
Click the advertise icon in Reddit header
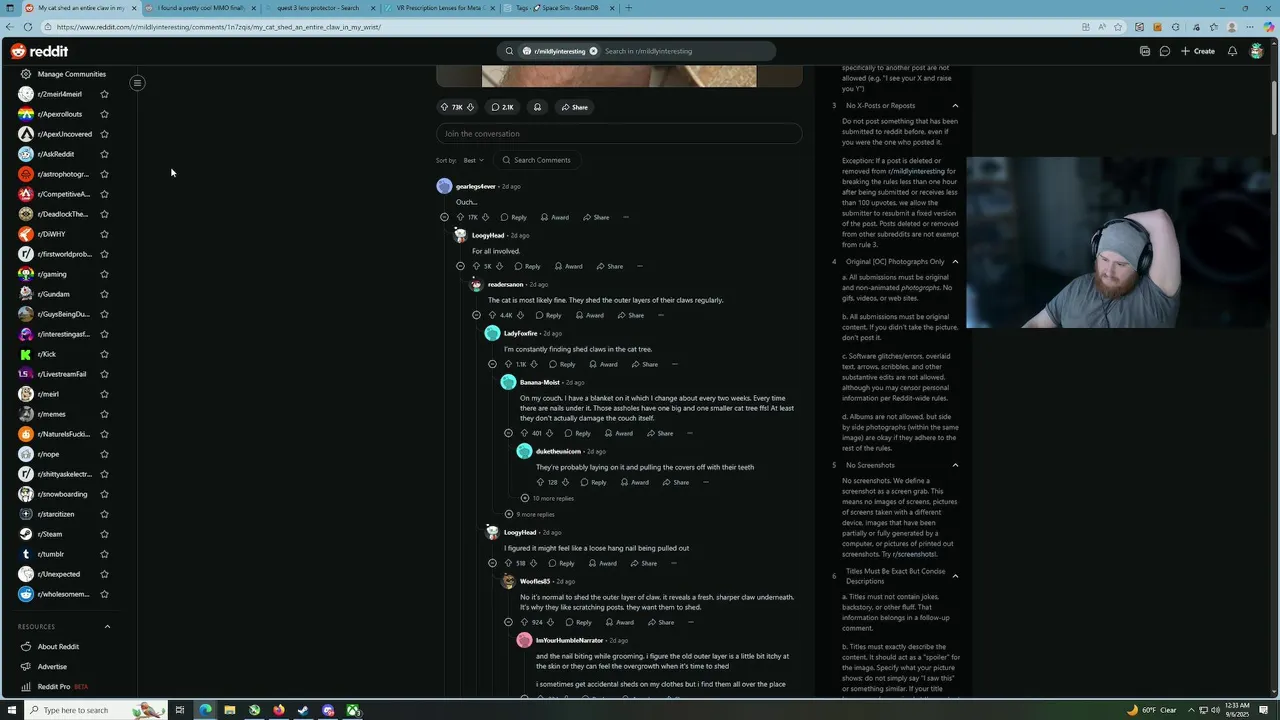[x=1145, y=51]
